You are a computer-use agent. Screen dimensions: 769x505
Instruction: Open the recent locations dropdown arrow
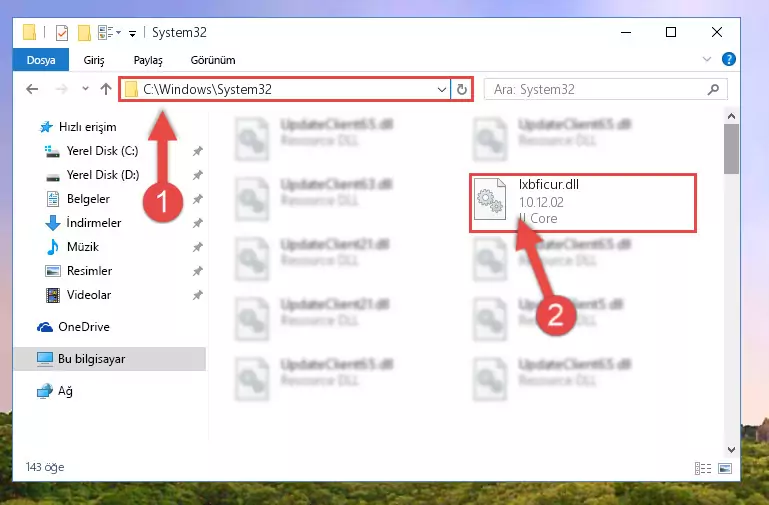[x=85, y=89]
